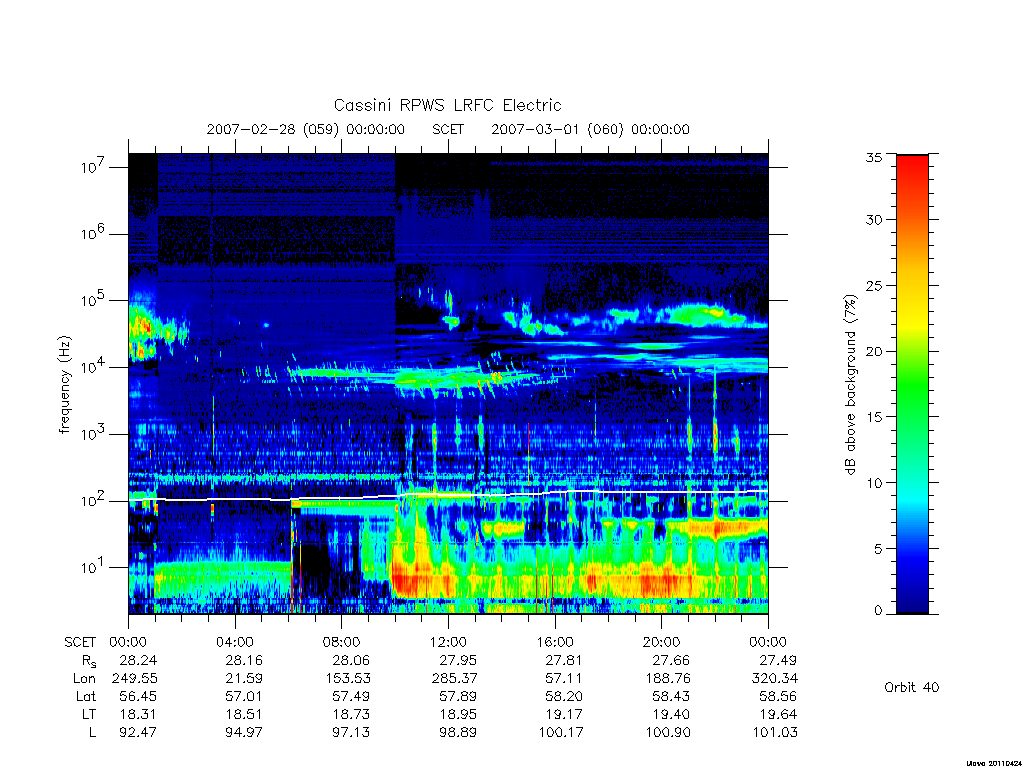Click the title "Cassini RPWS LRFC Electric"
Screen dimensions: 1024x768
[447, 105]
